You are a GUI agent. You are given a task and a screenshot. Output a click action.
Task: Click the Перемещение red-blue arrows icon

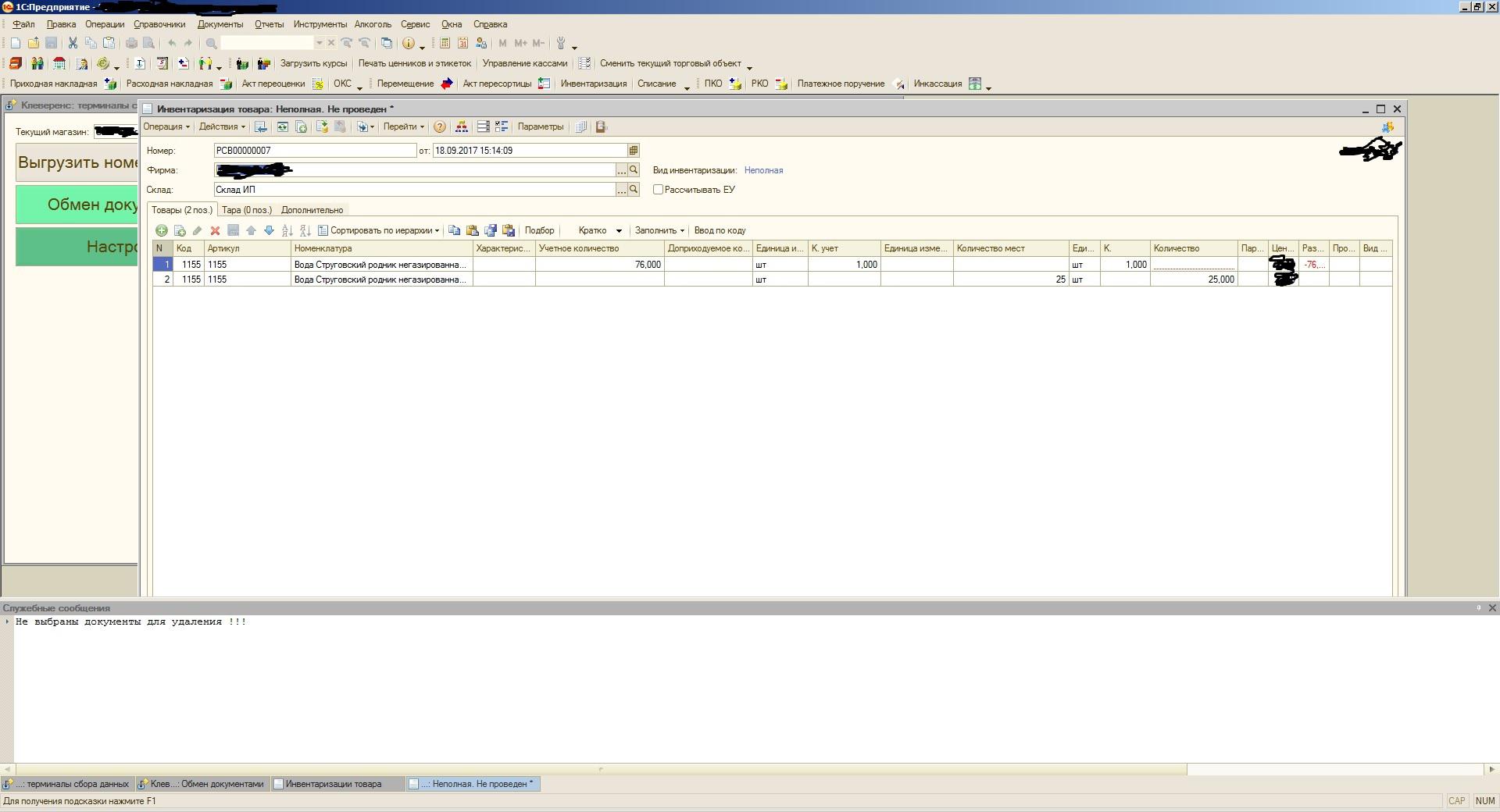click(446, 84)
